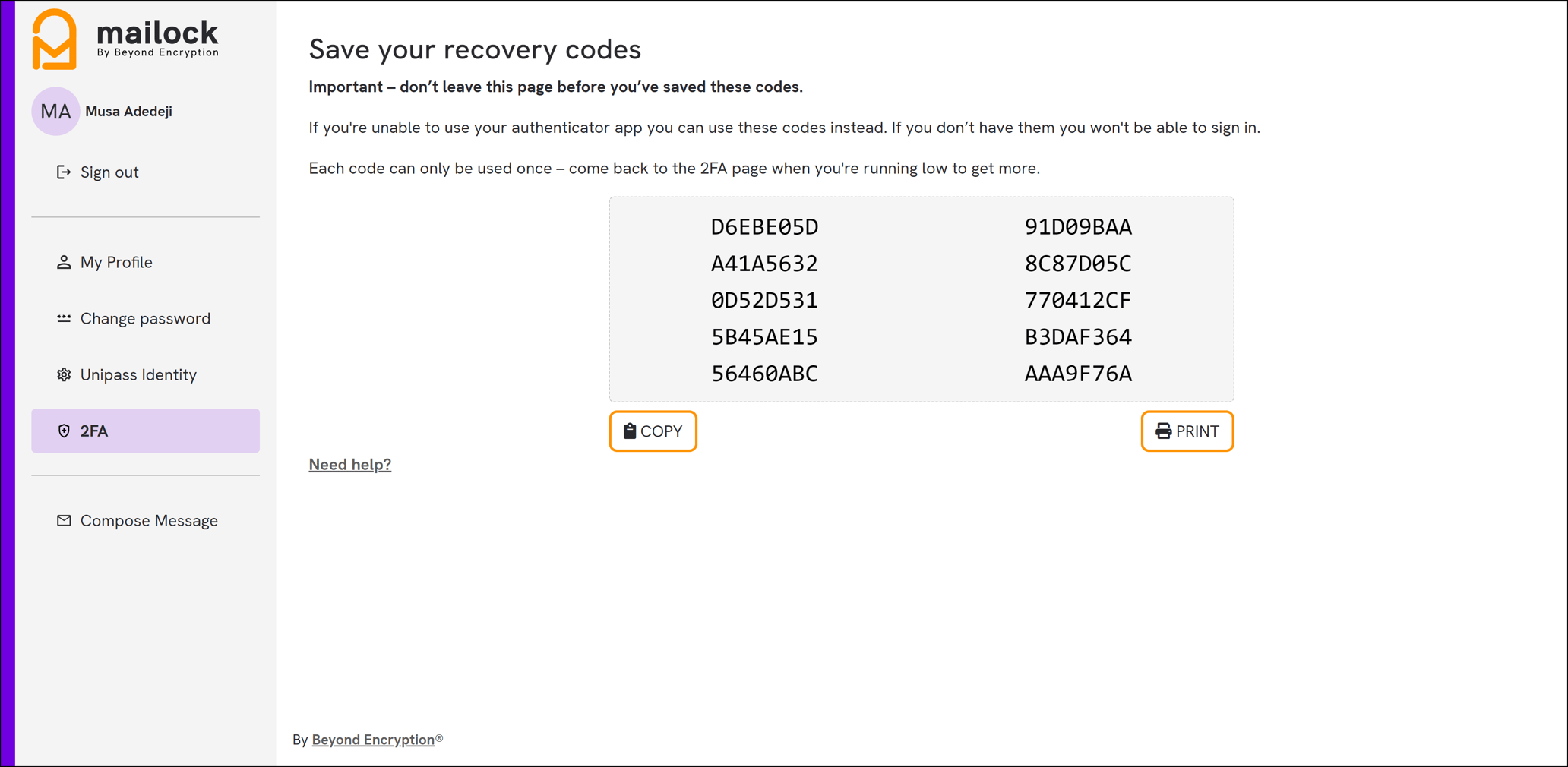The height and width of the screenshot is (767, 1568).
Task: Click the Compose Message envelope icon
Action: click(64, 520)
